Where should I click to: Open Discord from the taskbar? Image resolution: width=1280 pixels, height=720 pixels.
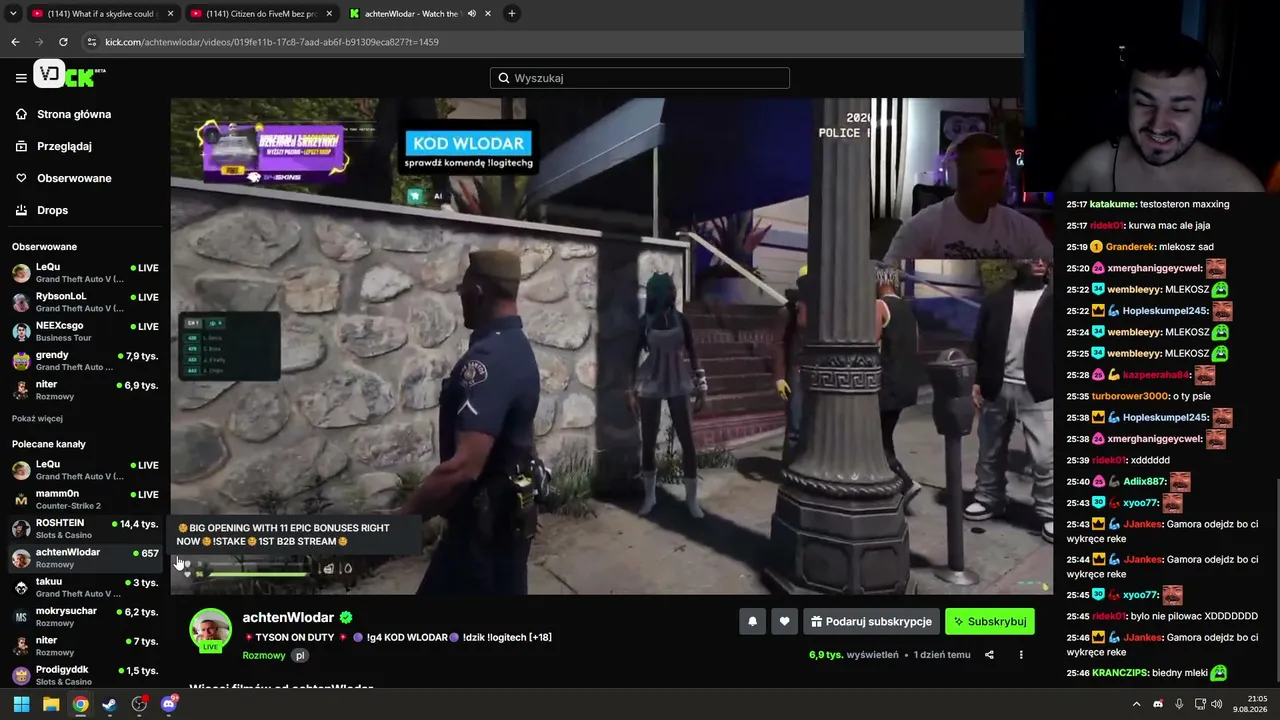click(168, 704)
